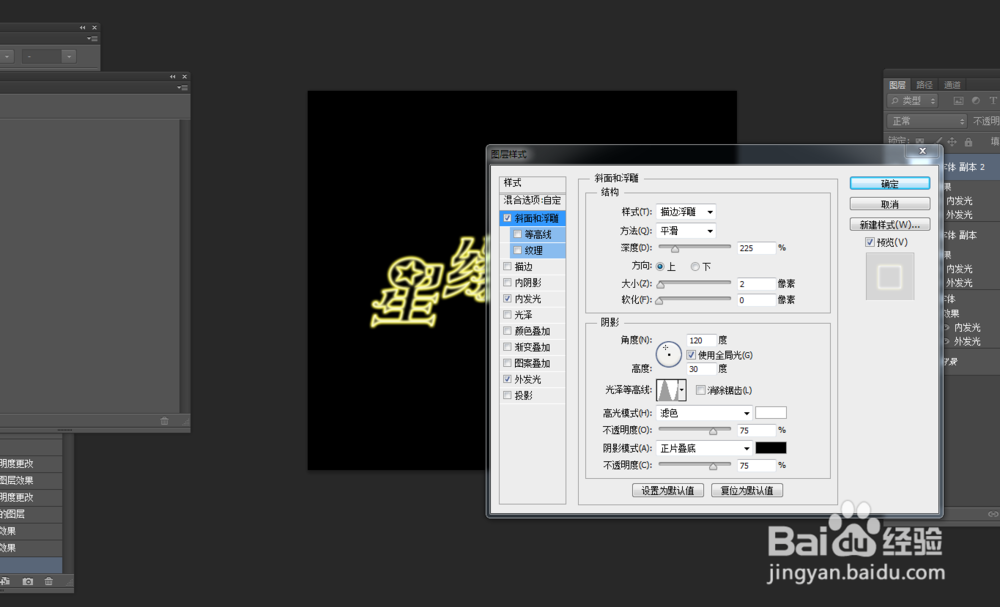The width and height of the screenshot is (1000, 607).
Task: Click the search magnifier in the Layers filter bar
Action: click(895, 100)
